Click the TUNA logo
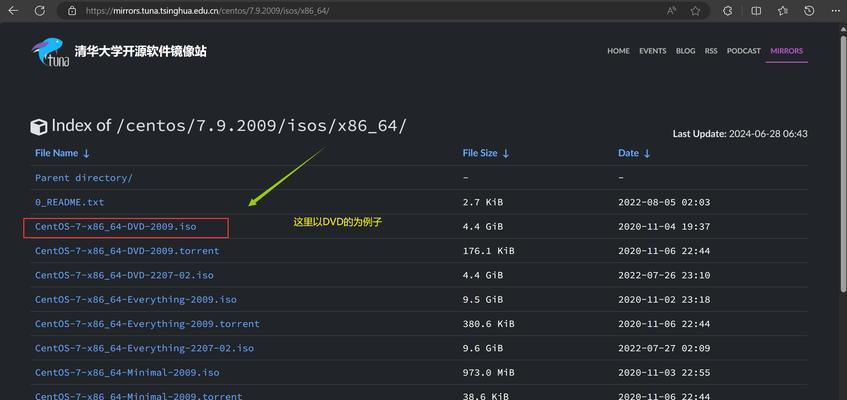The width and height of the screenshot is (847, 400). 50,52
